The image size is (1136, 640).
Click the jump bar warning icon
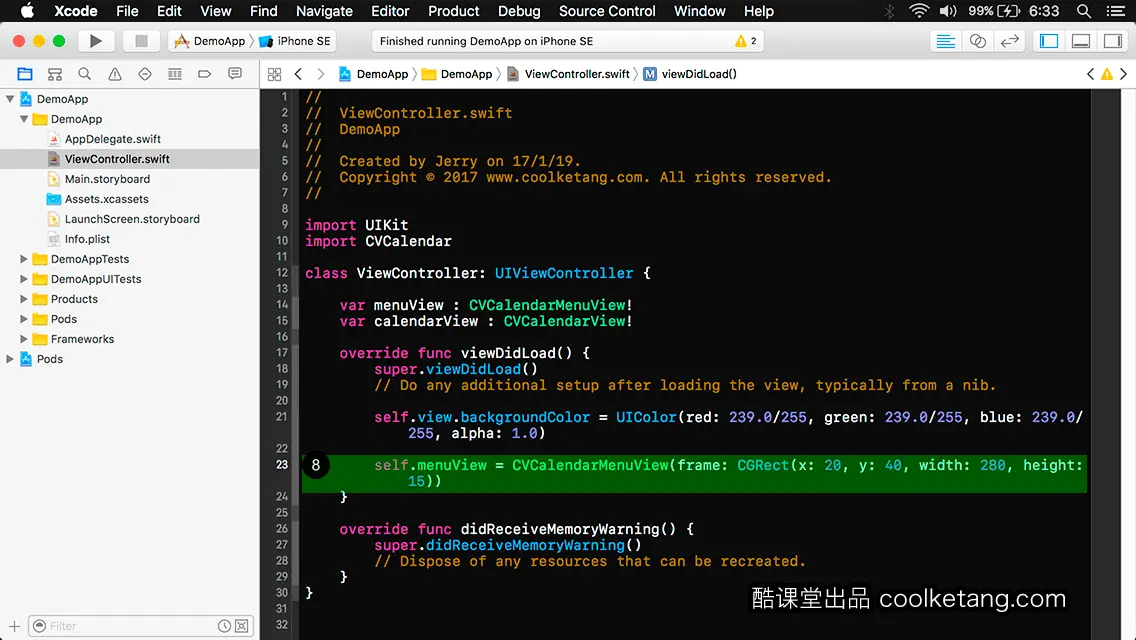(x=1107, y=74)
